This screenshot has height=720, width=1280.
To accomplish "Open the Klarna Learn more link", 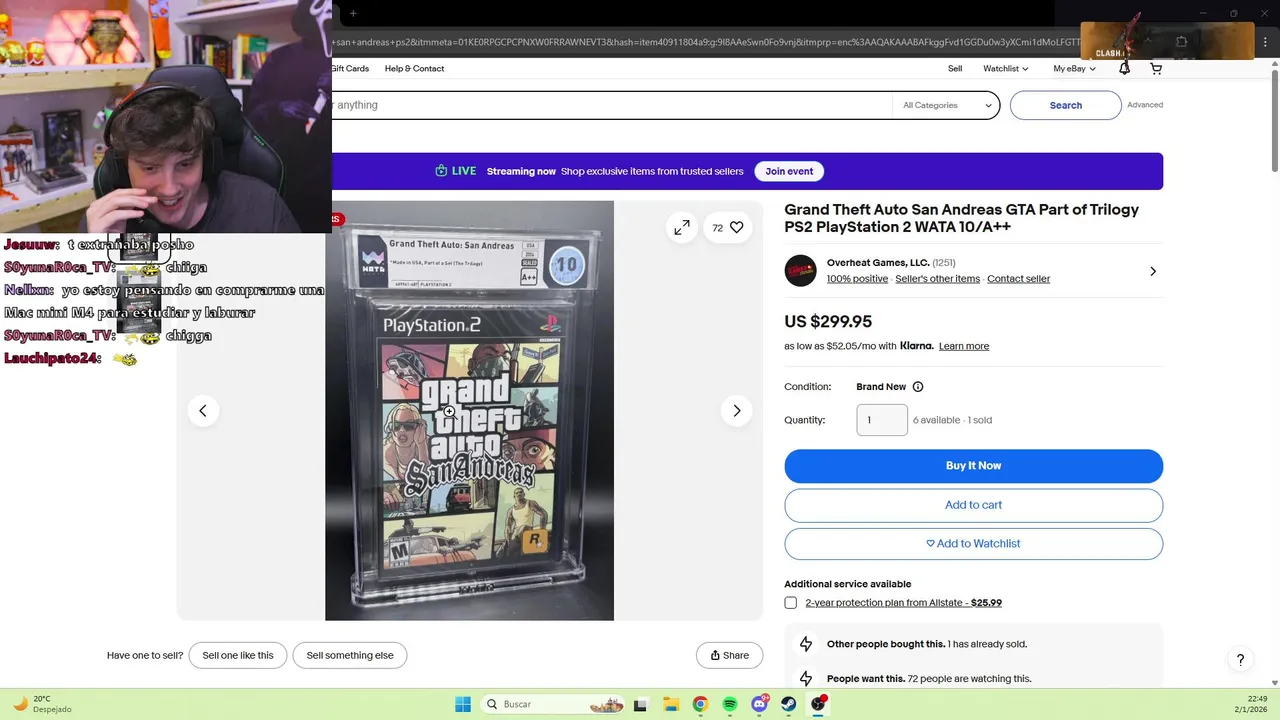I will tap(964, 346).
